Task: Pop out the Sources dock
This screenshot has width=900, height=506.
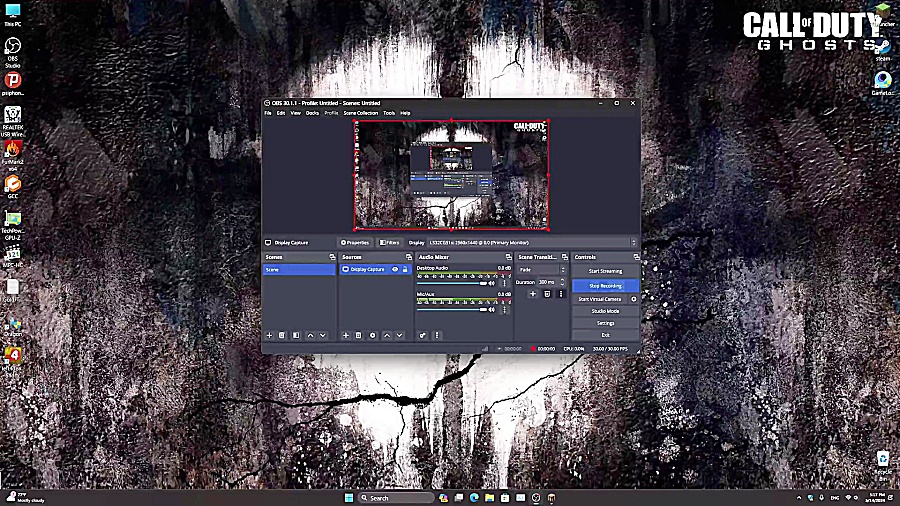Action: point(409,257)
